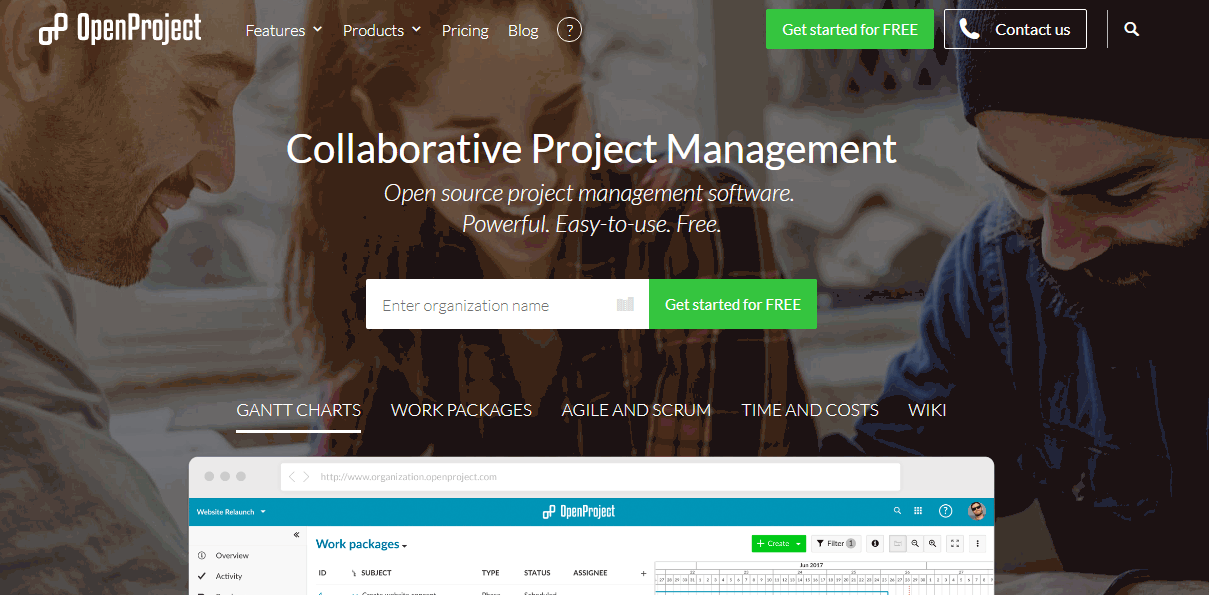Click the ASSIGNEE column header
Viewport: 1209px width, 595px height.
(x=590, y=573)
